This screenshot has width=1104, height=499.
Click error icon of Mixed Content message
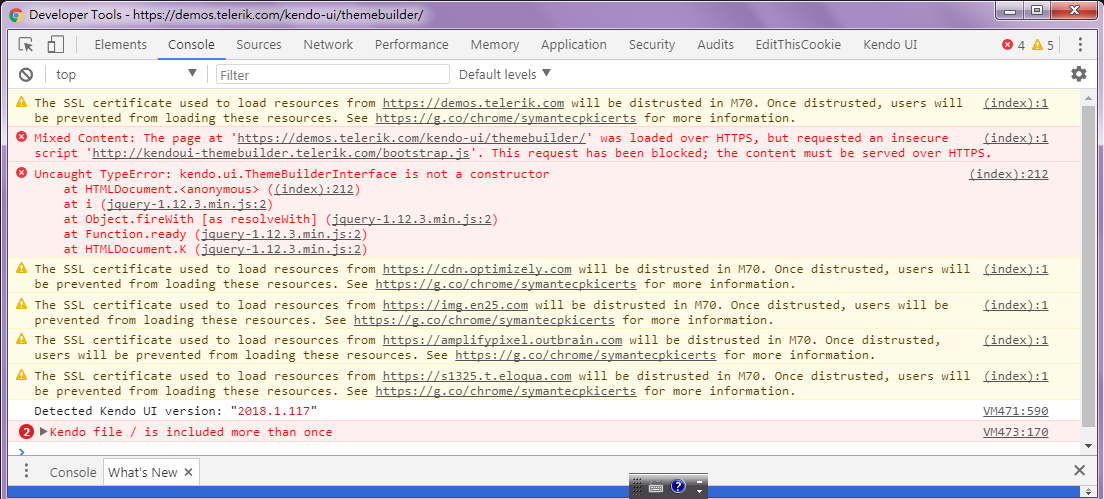(22, 137)
